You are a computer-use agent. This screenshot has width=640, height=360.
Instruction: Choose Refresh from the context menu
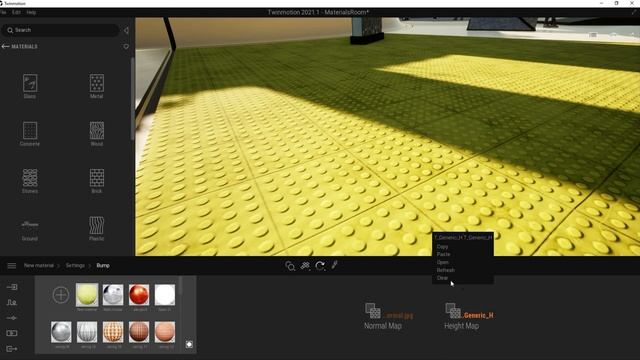[x=445, y=270]
